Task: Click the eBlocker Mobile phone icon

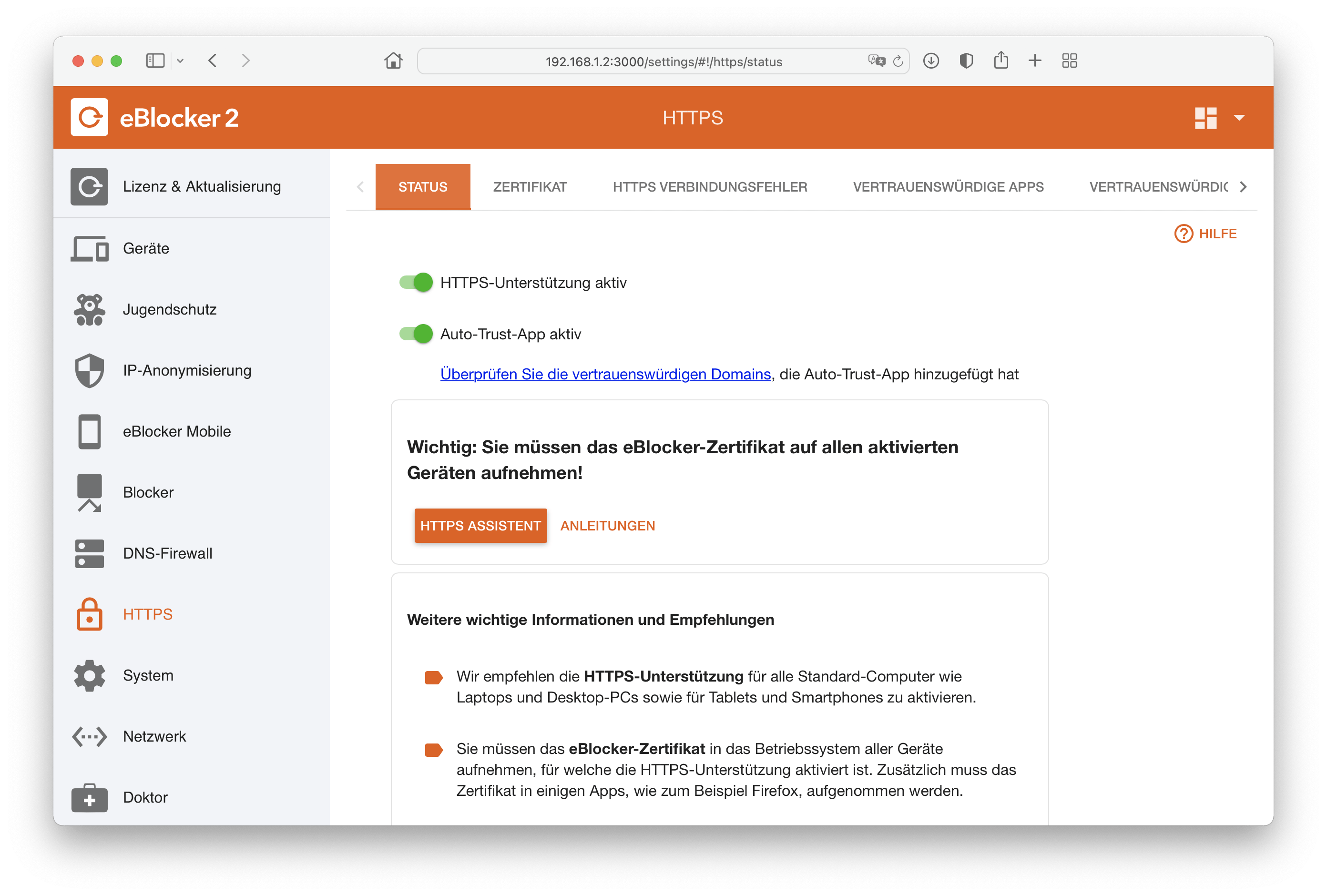Action: pyautogui.click(x=89, y=431)
